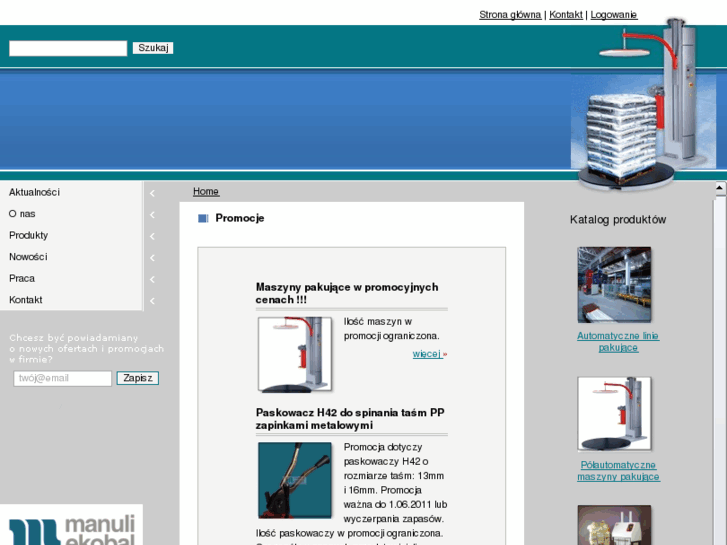Open Paskowacz H42 promotion heading

350,419
